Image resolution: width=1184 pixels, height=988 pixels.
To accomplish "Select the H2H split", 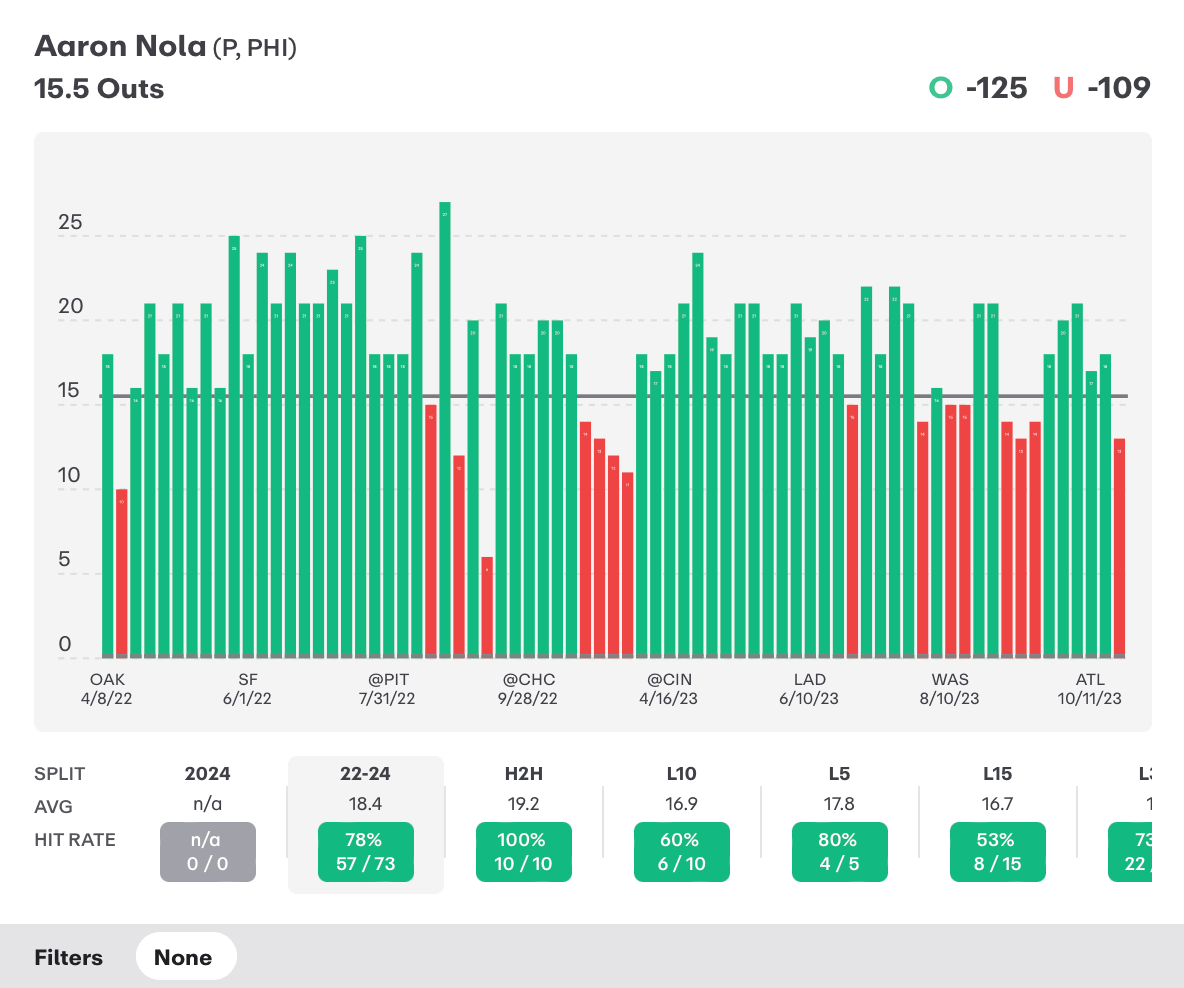I will [523, 773].
